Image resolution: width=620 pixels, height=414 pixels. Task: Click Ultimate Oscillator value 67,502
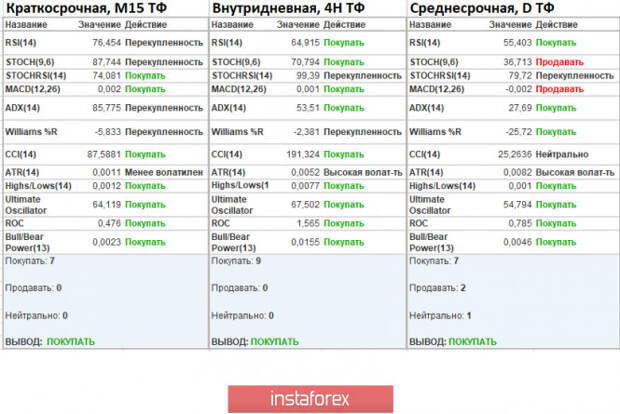point(305,205)
